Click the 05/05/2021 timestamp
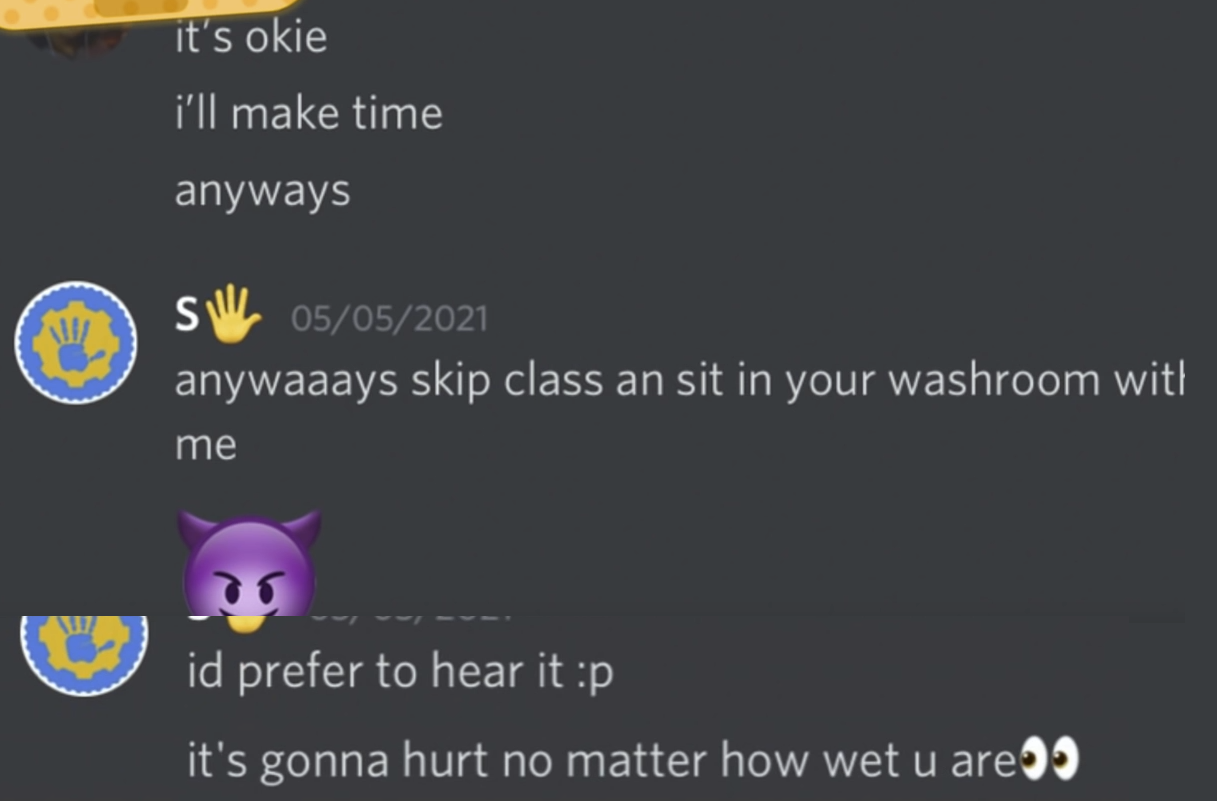The width and height of the screenshot is (1217, 801). click(389, 319)
